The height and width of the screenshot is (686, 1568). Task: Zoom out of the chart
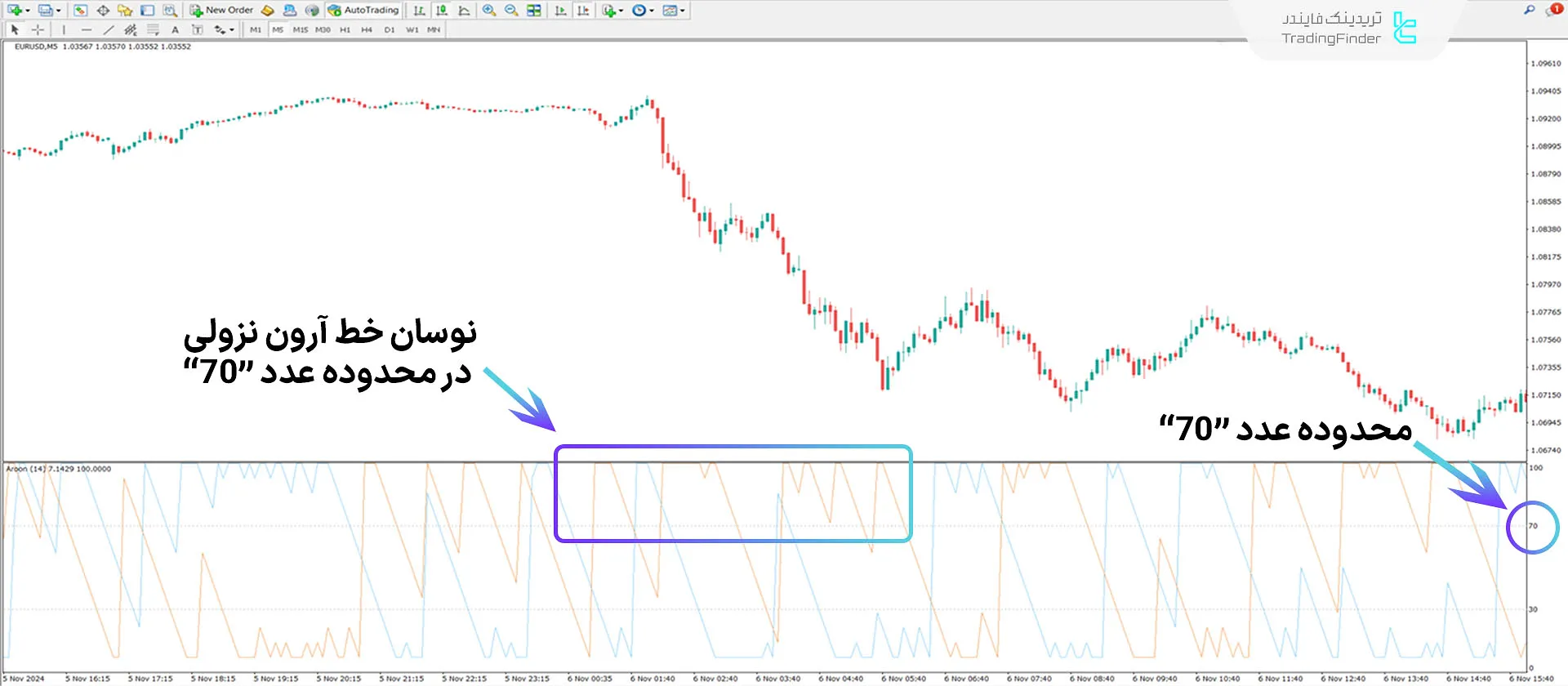coord(511,11)
